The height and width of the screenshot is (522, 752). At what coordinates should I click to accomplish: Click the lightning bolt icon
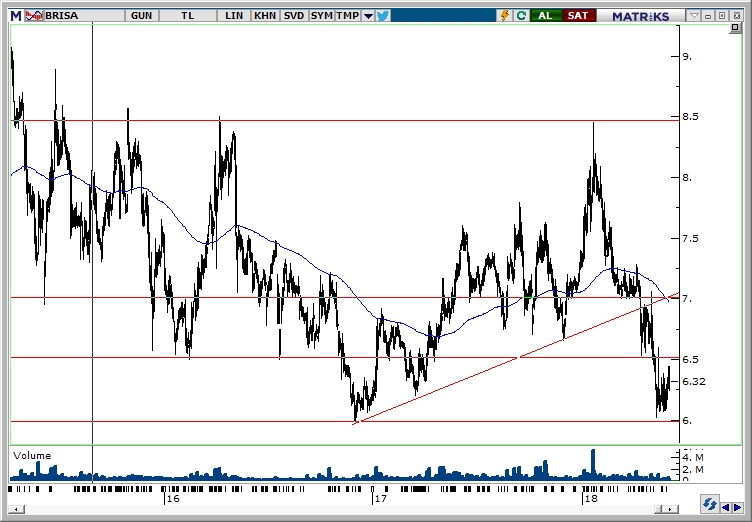(x=505, y=16)
